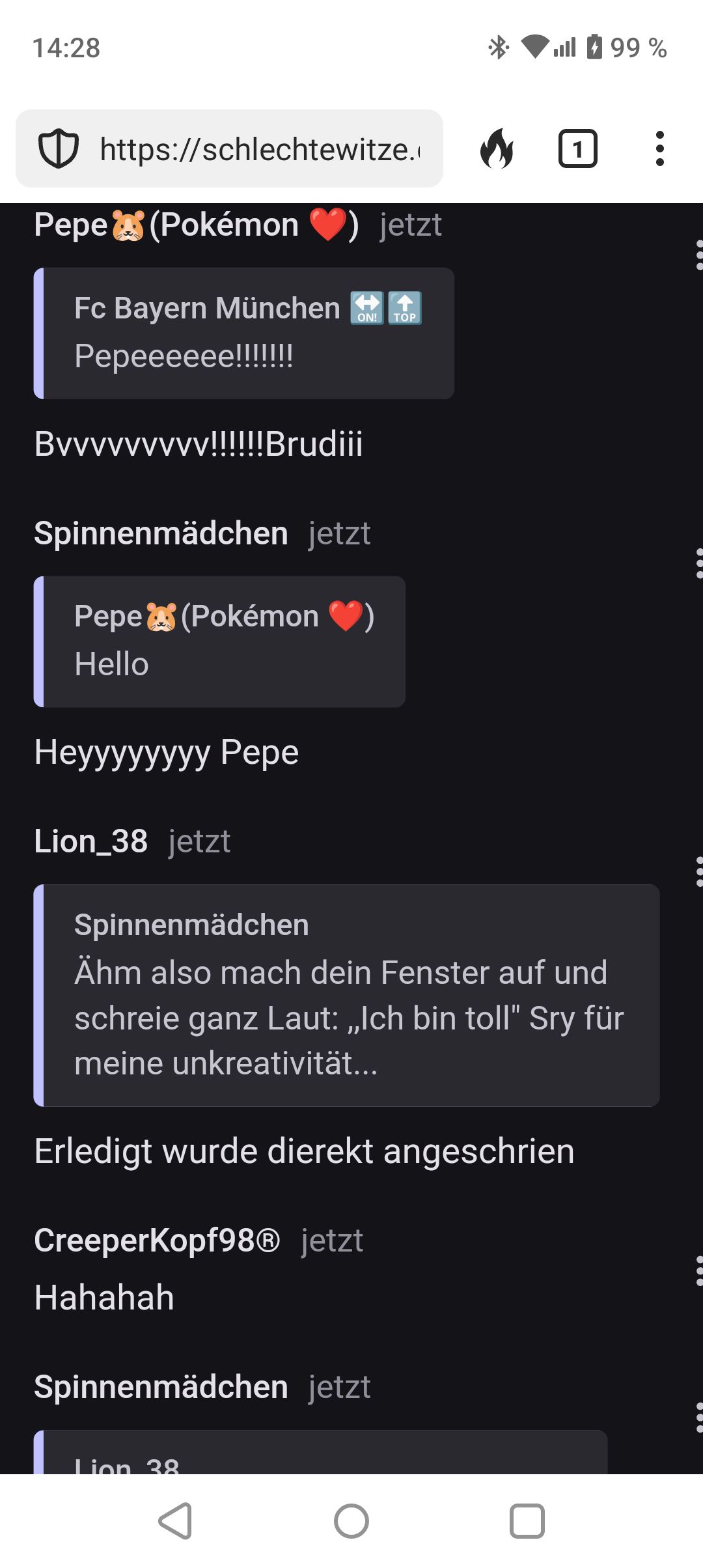
Task: Tap the flame erase browsing data icon
Action: 497,149
